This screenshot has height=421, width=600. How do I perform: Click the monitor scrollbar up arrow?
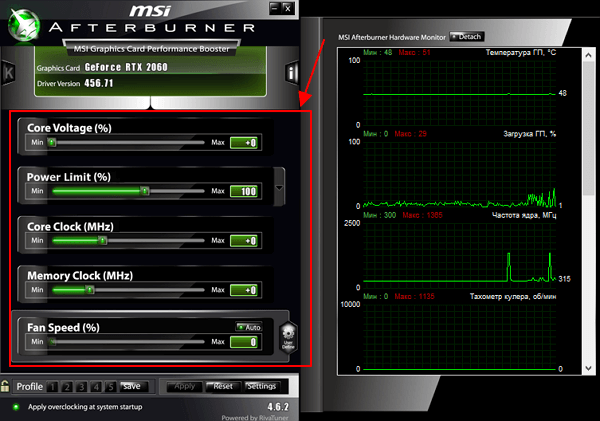coord(589,55)
